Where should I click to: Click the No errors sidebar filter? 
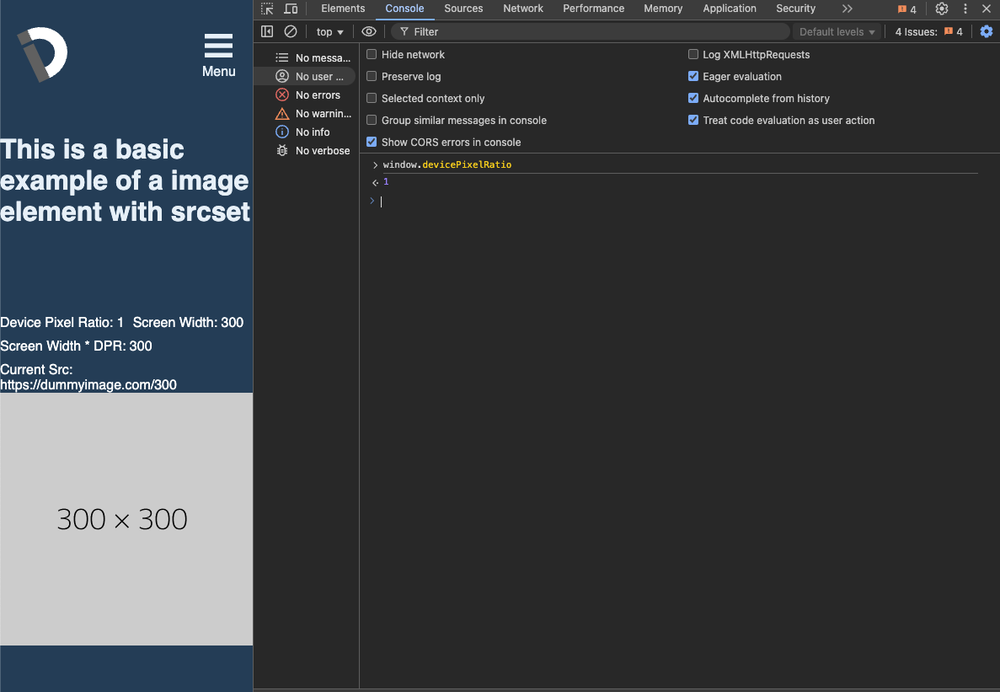pyautogui.click(x=311, y=94)
